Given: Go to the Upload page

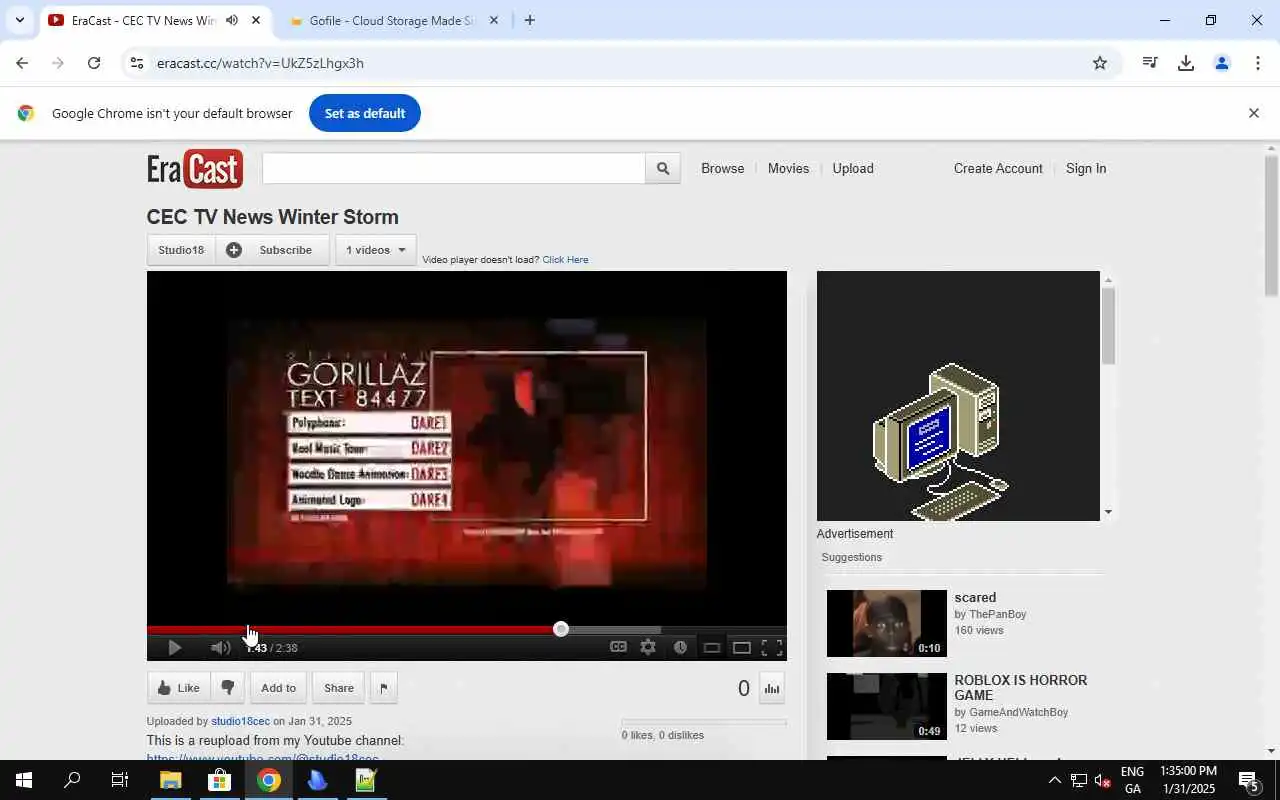Looking at the screenshot, I should click(853, 169).
